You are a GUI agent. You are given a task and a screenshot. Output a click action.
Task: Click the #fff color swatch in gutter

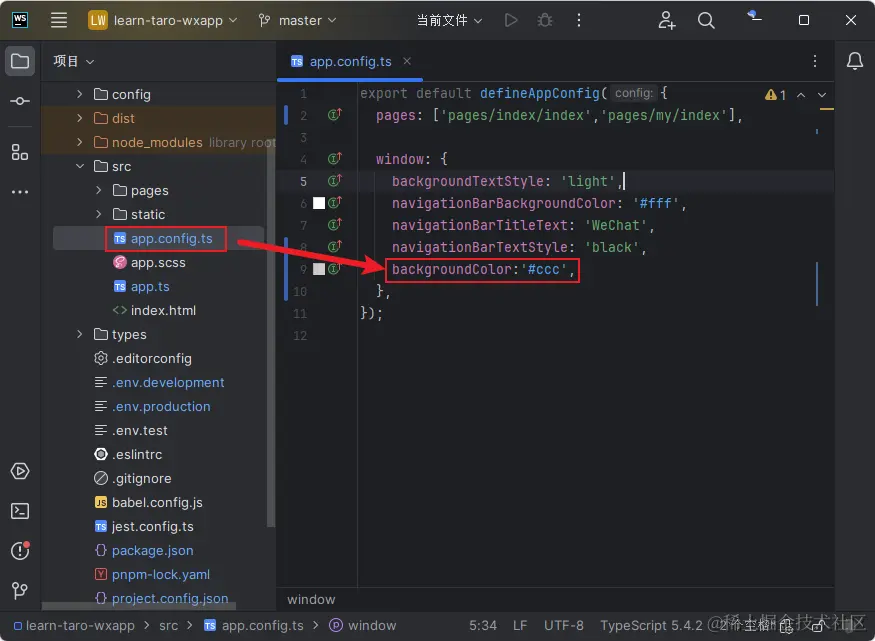(319, 203)
